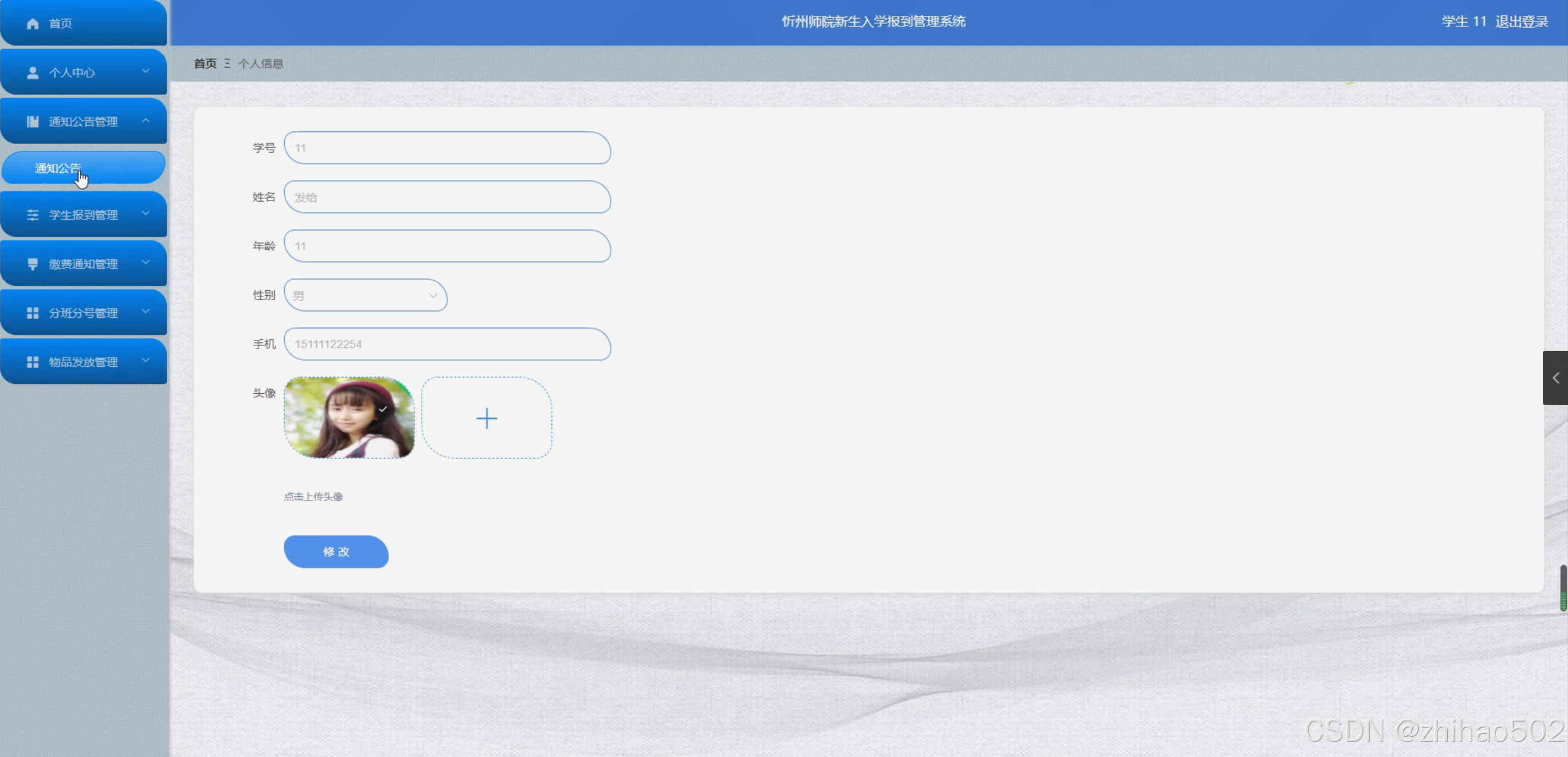The width and height of the screenshot is (1568, 757).
Task: Collapse the 通知公告管理 menu chevron
Action: point(145,120)
